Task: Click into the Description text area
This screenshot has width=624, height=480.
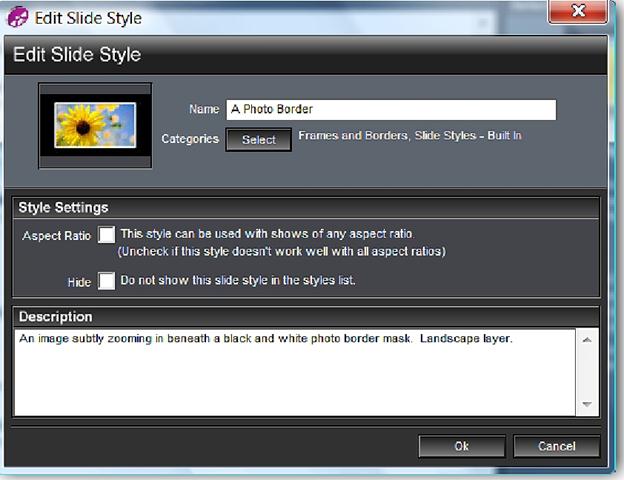Action: pos(295,372)
